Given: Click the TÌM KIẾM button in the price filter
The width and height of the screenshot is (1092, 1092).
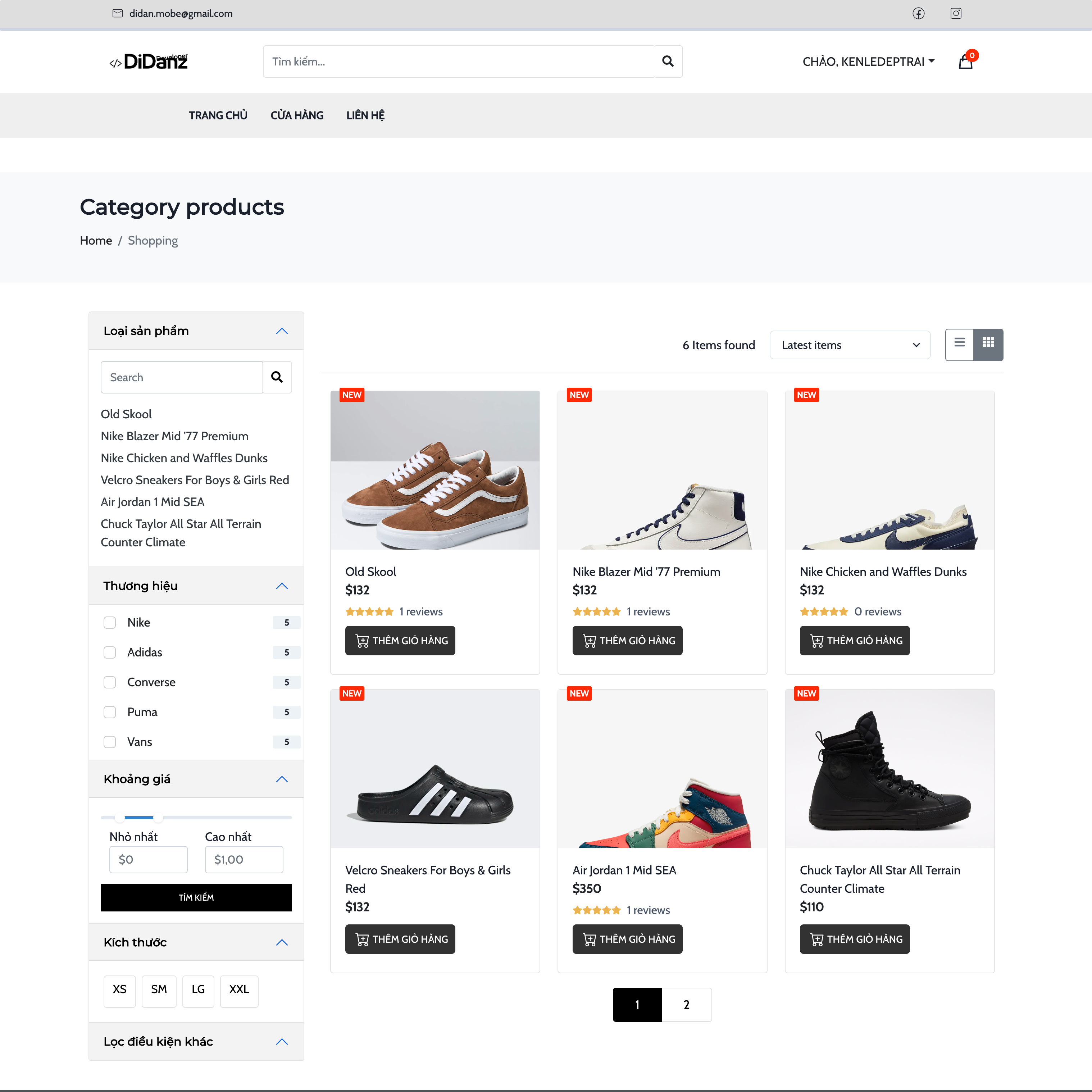Looking at the screenshot, I should pos(196,897).
